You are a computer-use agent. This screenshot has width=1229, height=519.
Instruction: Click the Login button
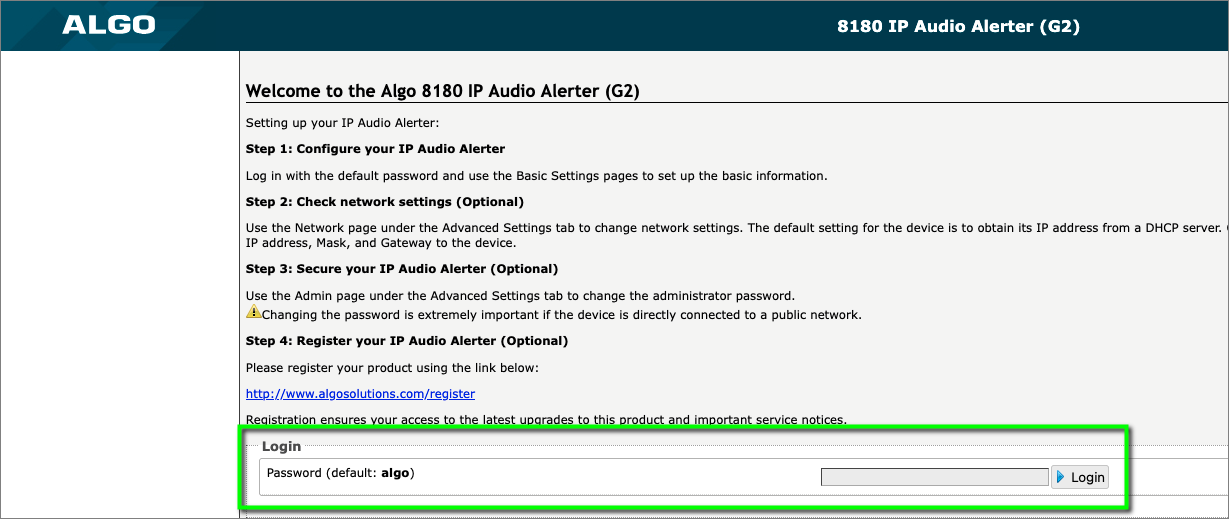click(1080, 477)
